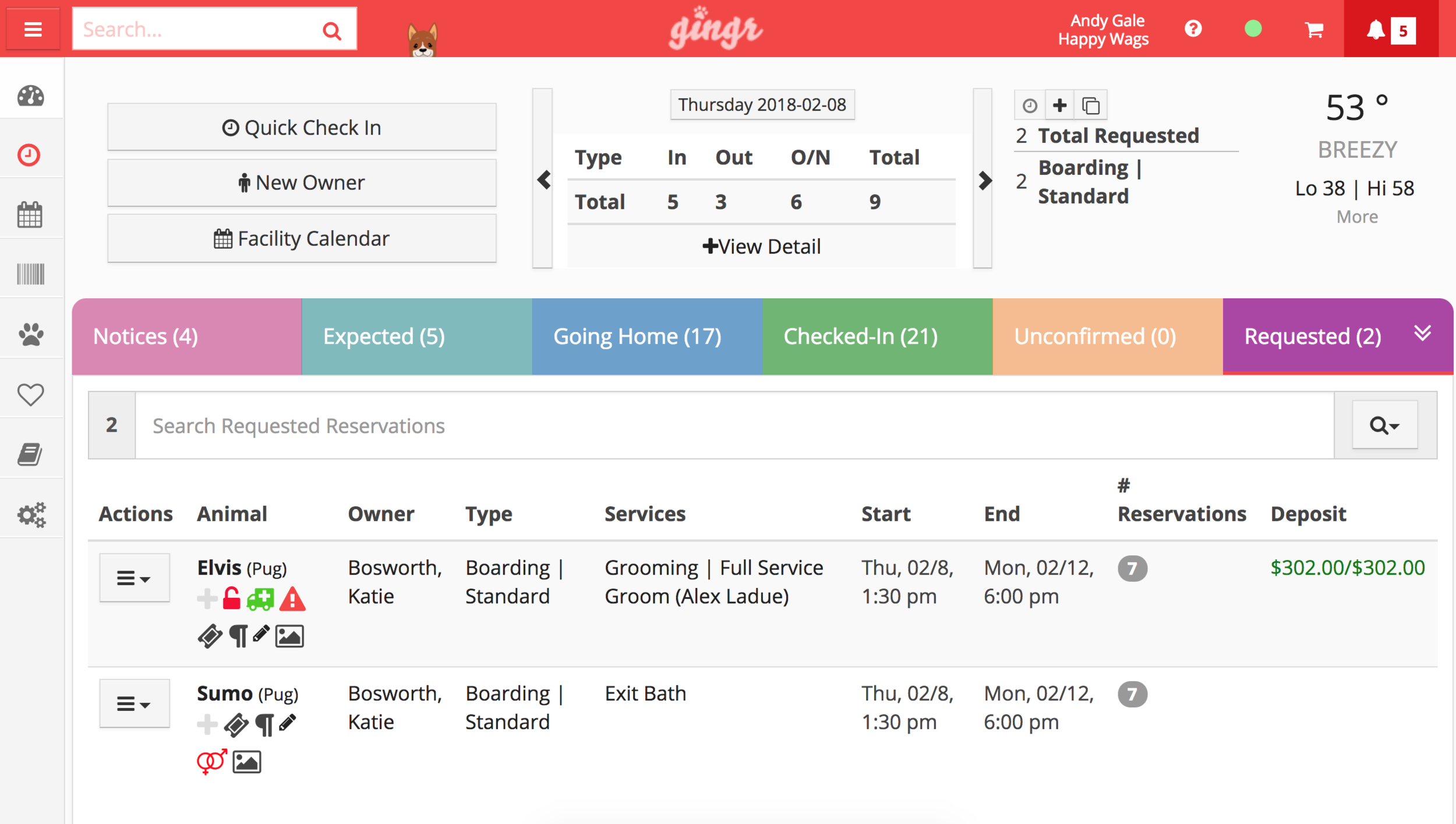Viewport: 1456px width, 824px height.
Task: Switch to the Expected (5) tab
Action: click(x=417, y=337)
